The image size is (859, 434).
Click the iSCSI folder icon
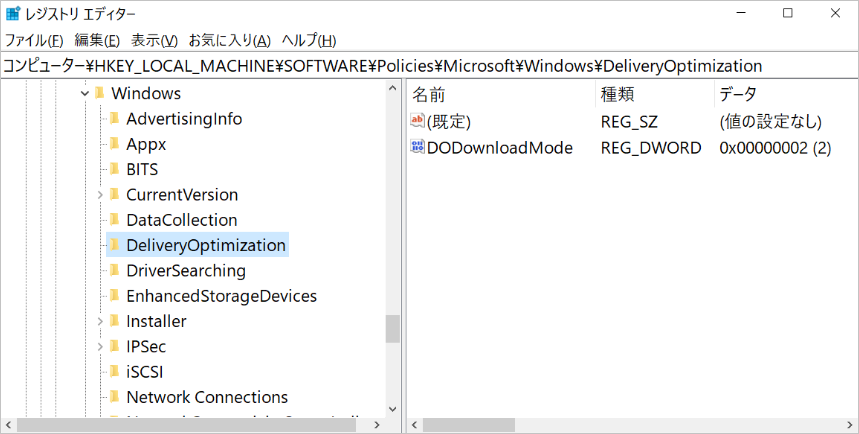pos(114,371)
